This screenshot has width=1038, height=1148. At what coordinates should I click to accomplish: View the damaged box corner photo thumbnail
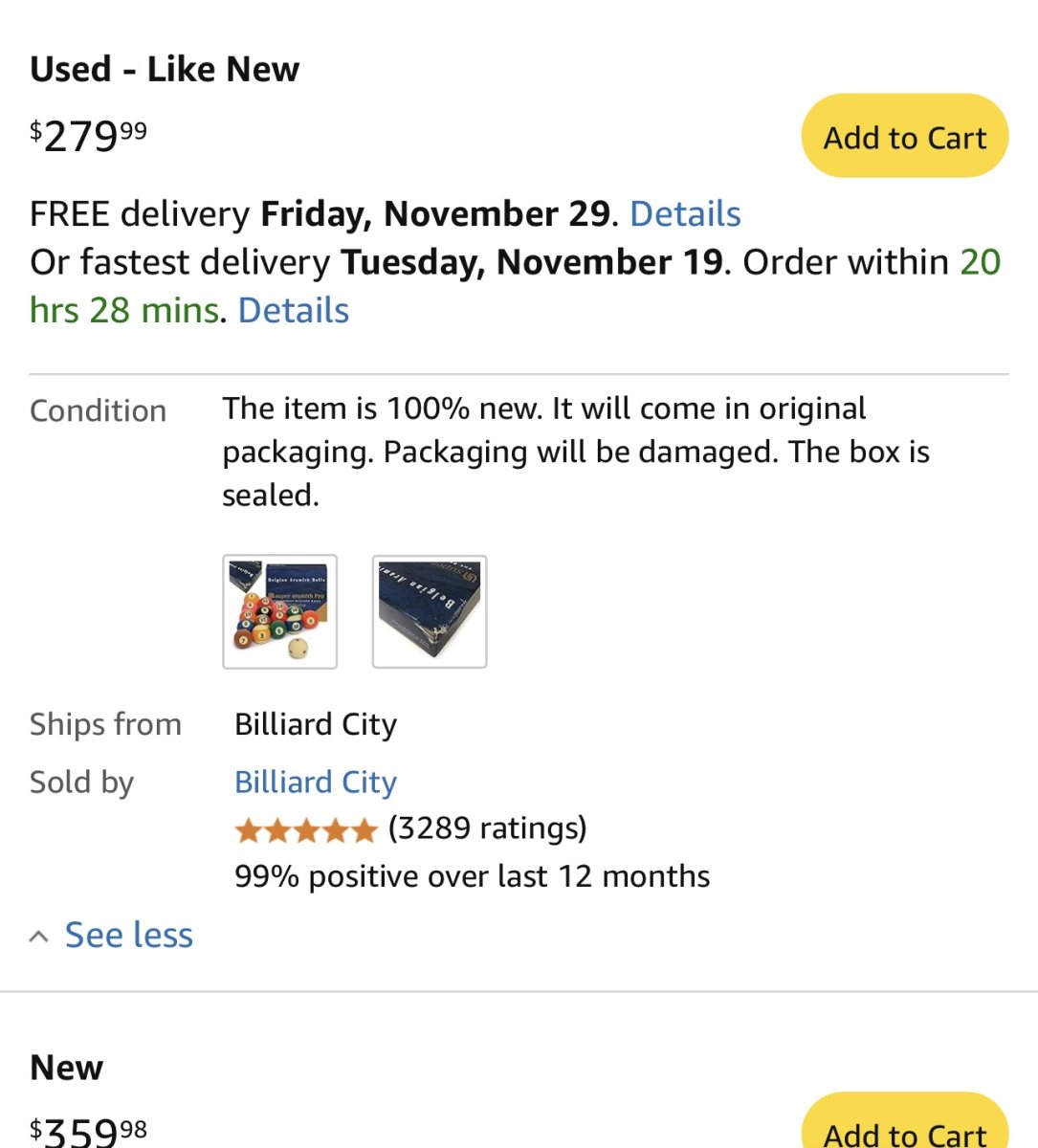point(429,611)
